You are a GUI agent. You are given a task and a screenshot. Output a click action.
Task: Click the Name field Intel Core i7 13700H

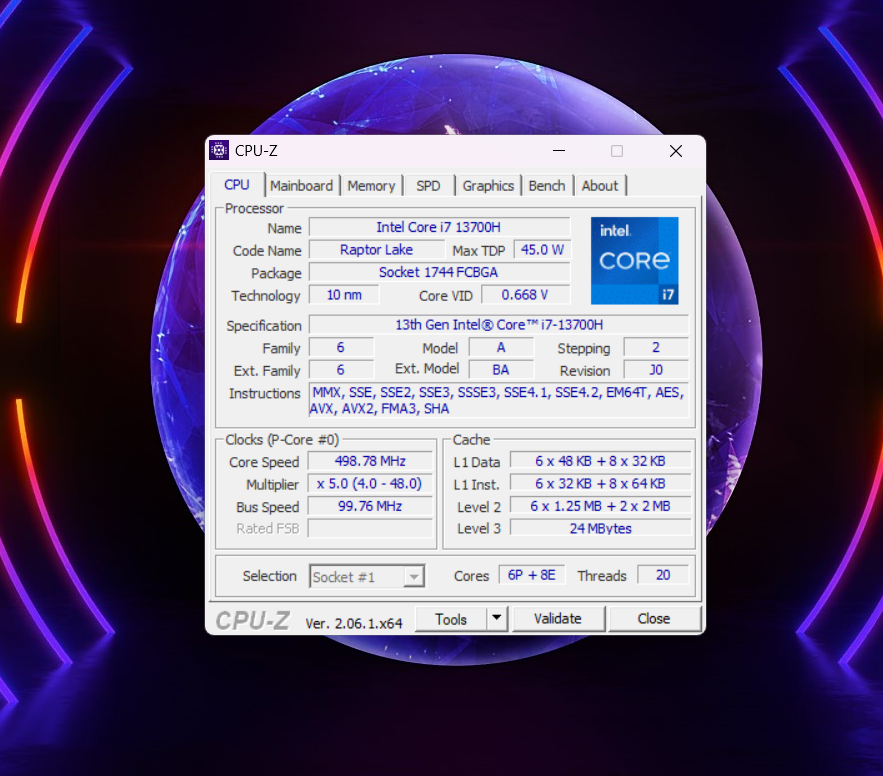point(439,227)
